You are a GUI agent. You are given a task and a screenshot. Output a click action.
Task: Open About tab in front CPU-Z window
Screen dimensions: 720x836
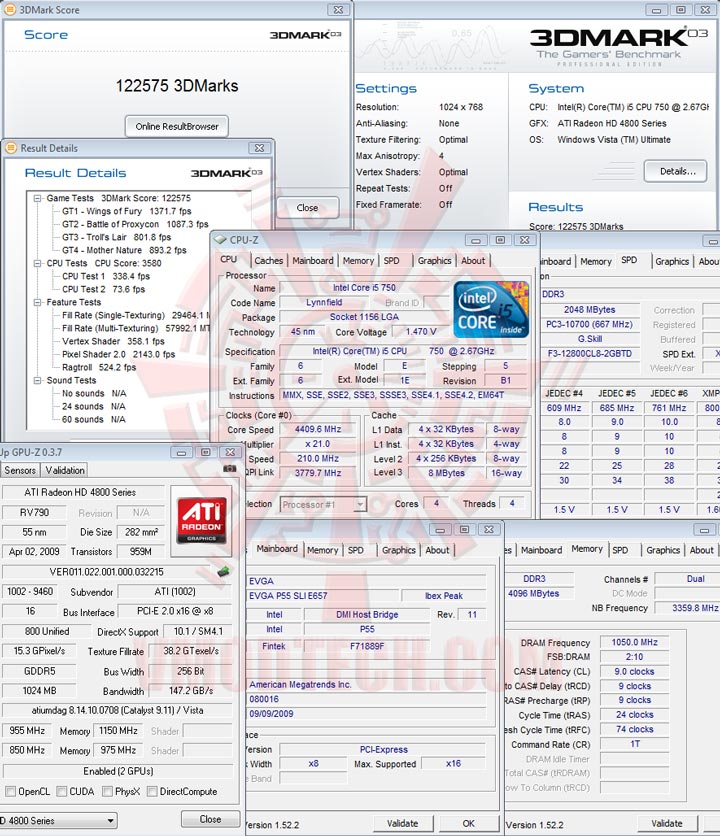point(473,261)
